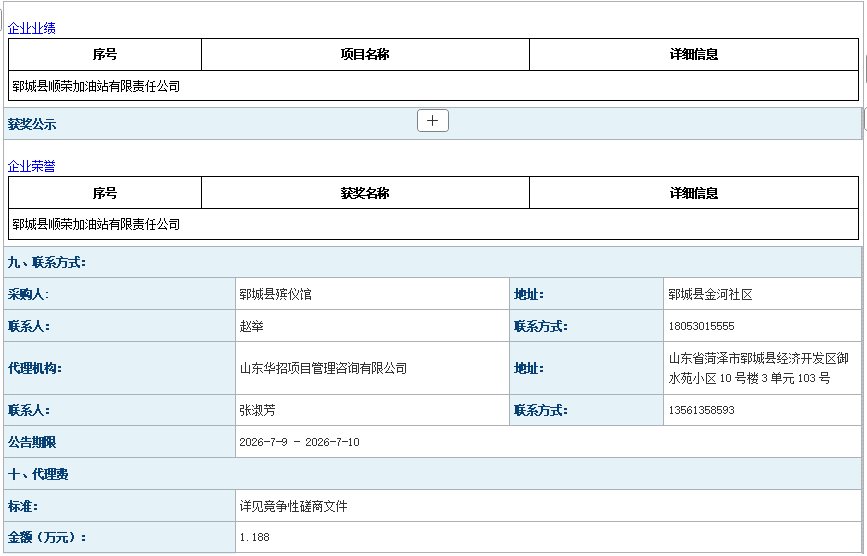This screenshot has width=867, height=556.
Task: Click 联系人 label beside 张淑芳
Action: tap(29, 411)
